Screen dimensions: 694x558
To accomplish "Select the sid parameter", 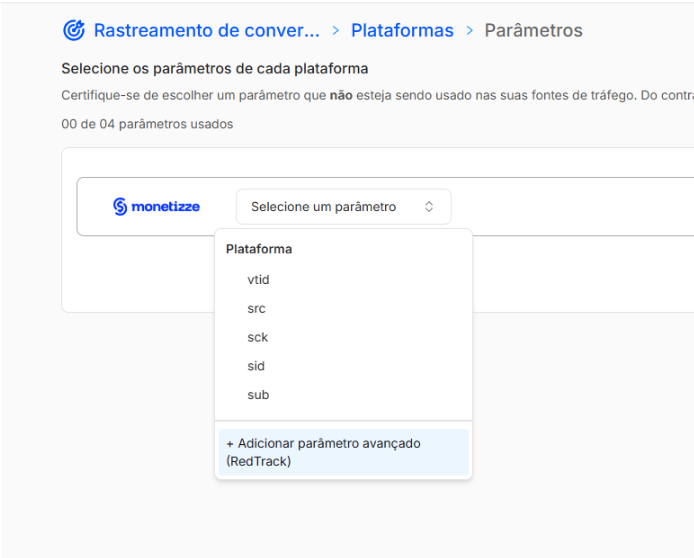I will tap(256, 366).
